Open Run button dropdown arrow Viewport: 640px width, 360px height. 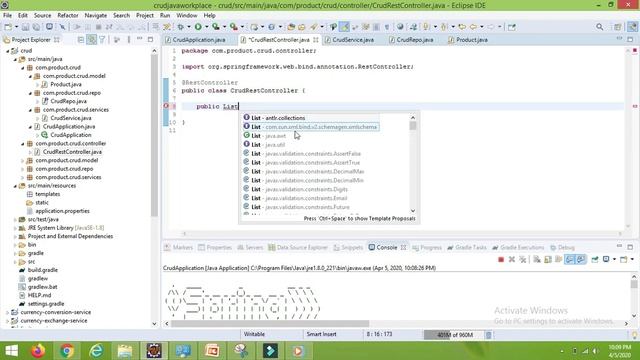[x=206, y=27]
